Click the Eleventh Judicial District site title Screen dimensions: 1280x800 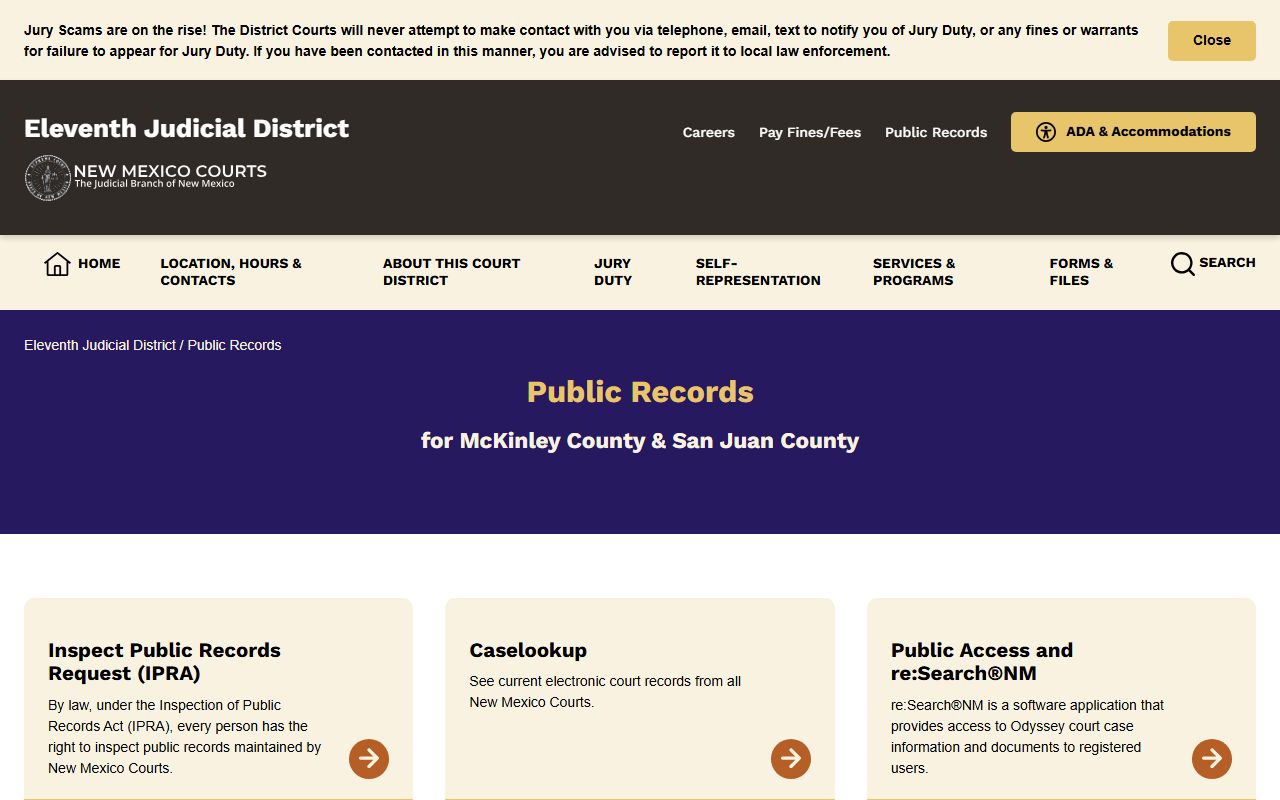coord(187,128)
